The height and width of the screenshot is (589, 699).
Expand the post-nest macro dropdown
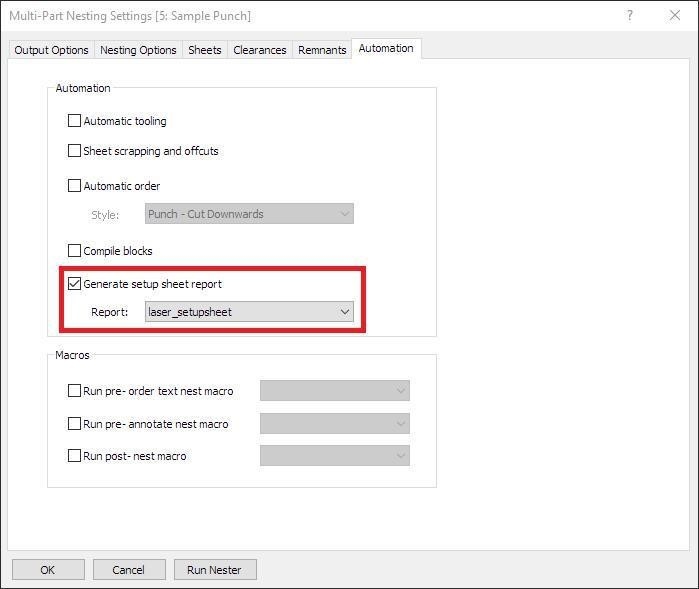(334, 456)
